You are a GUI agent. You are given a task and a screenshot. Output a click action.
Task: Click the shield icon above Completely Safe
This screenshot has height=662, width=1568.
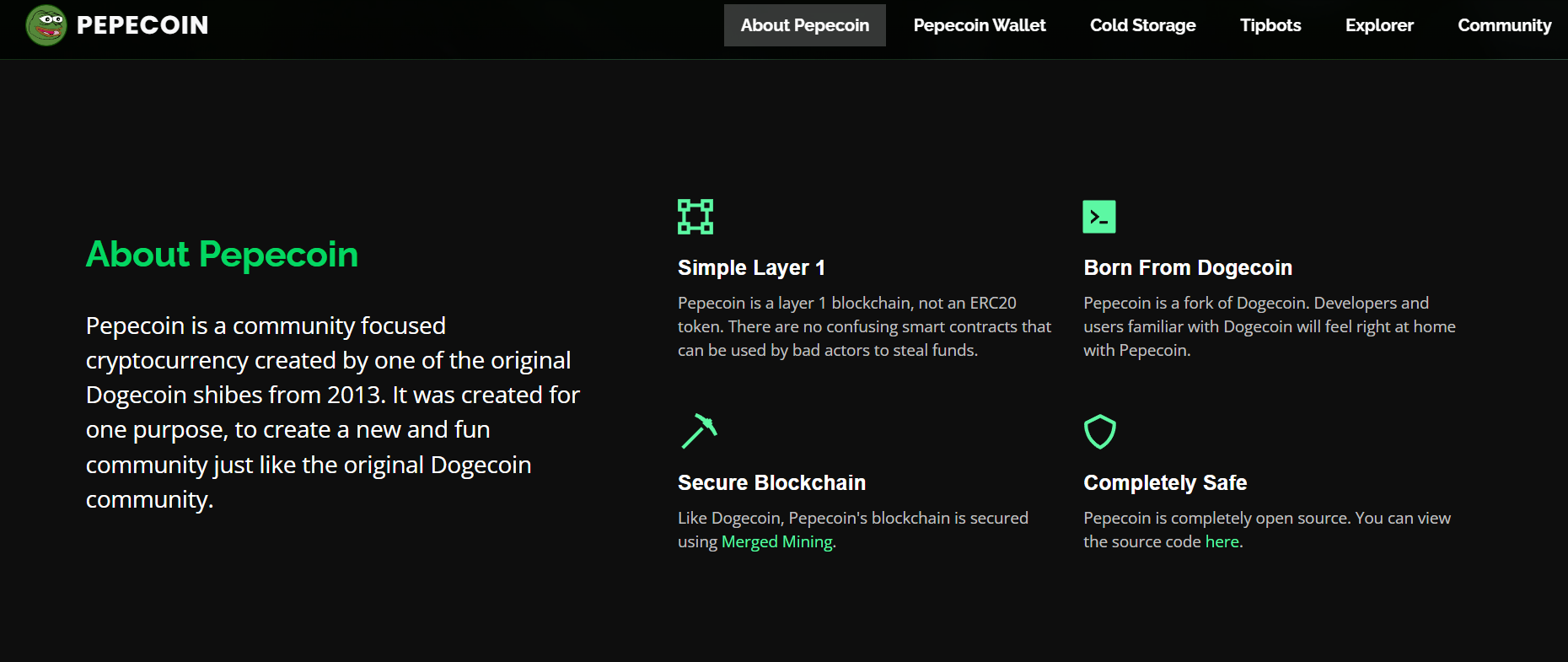pyautogui.click(x=1099, y=432)
